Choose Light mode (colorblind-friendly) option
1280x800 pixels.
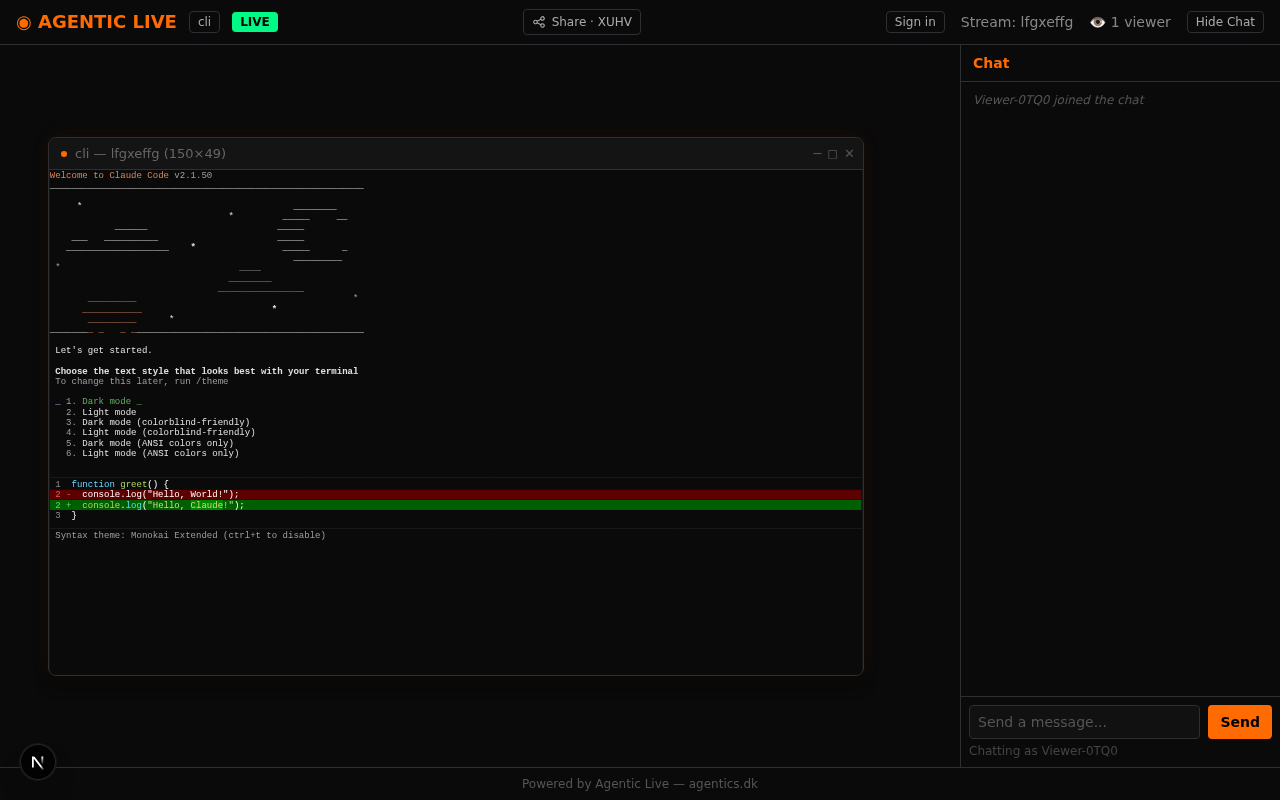(168, 433)
